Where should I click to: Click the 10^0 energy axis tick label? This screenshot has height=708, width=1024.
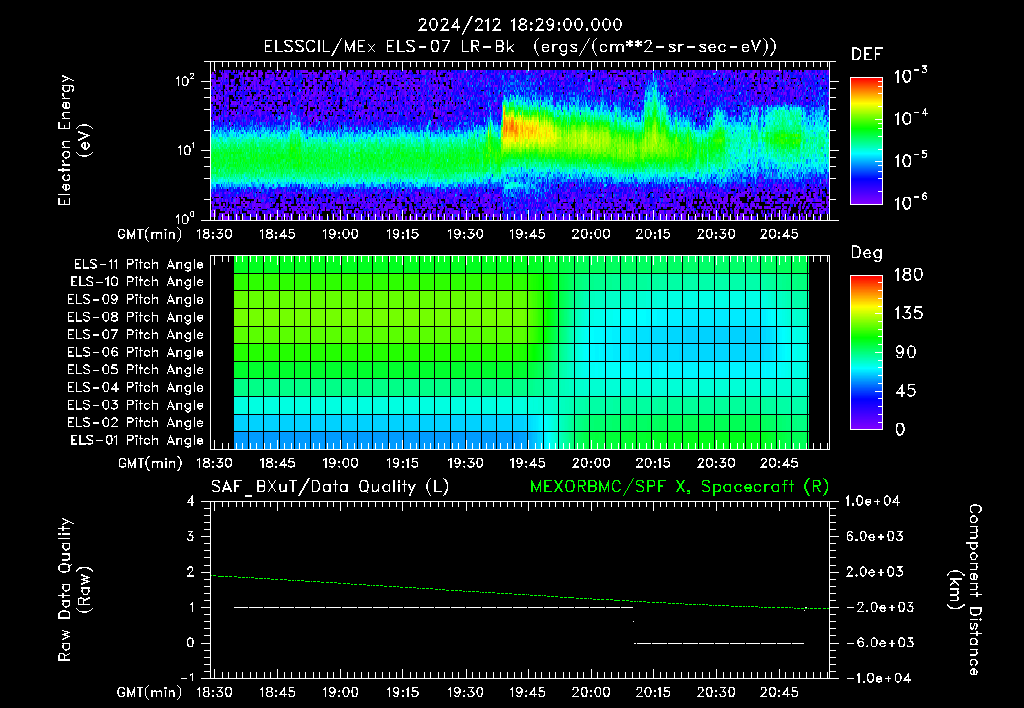[185, 217]
